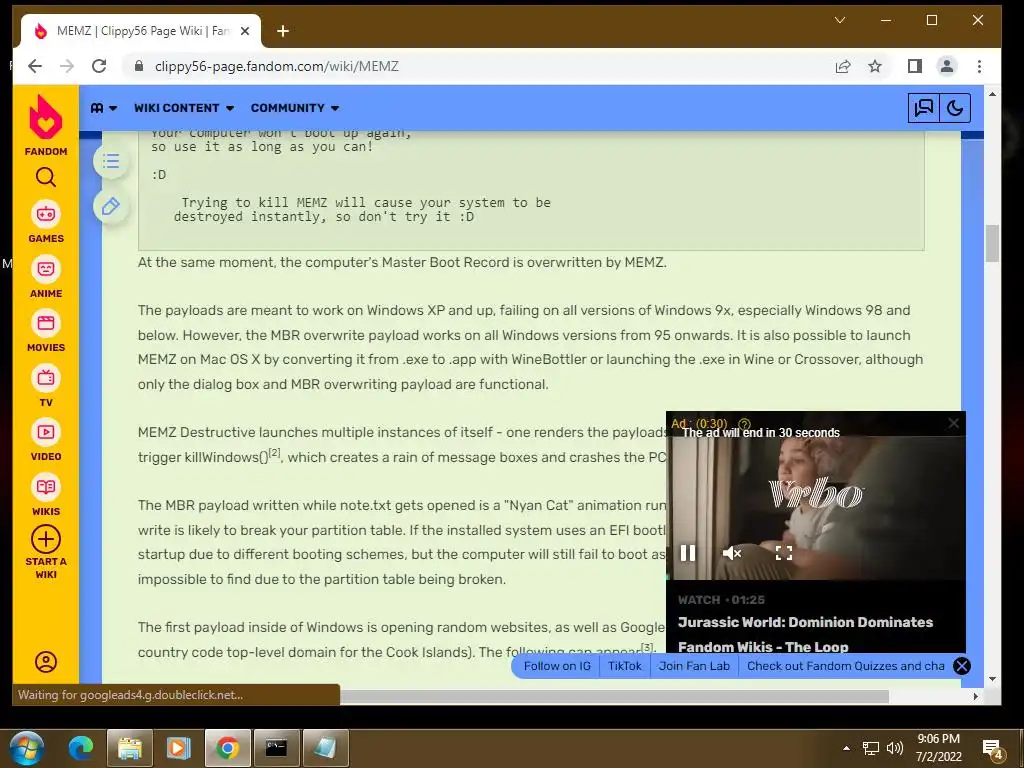Open the wiki discussions icon
Image resolution: width=1024 pixels, height=768 pixels.
pyautogui.click(x=923, y=108)
